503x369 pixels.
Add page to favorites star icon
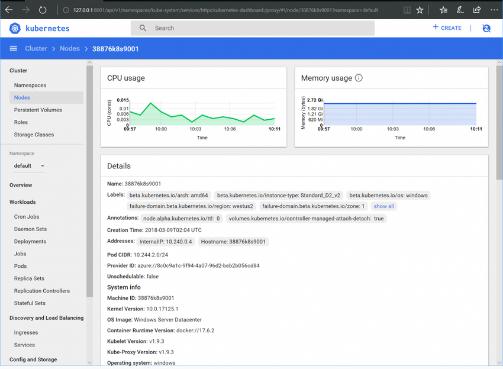(420, 10)
